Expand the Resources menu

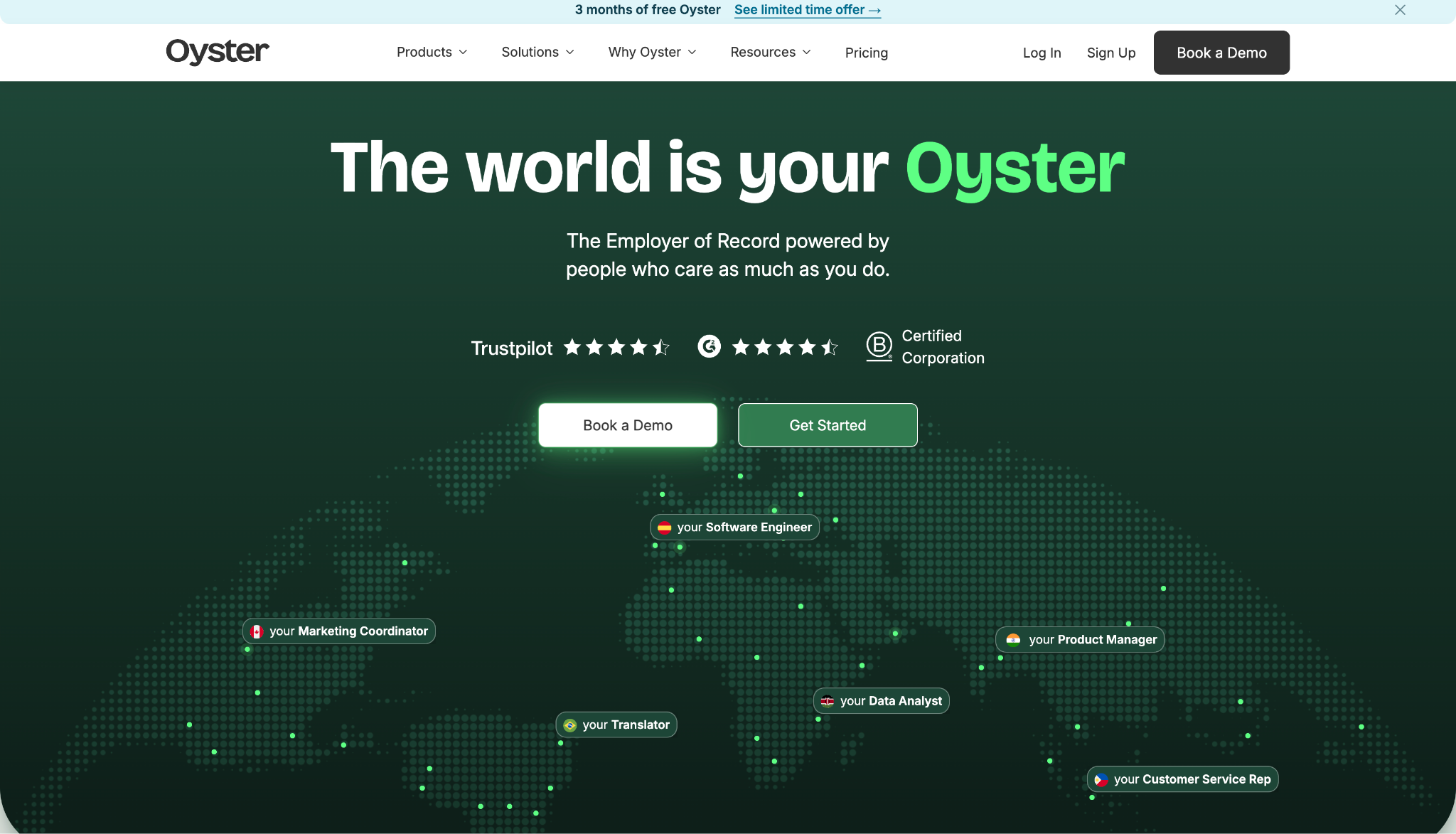(771, 52)
